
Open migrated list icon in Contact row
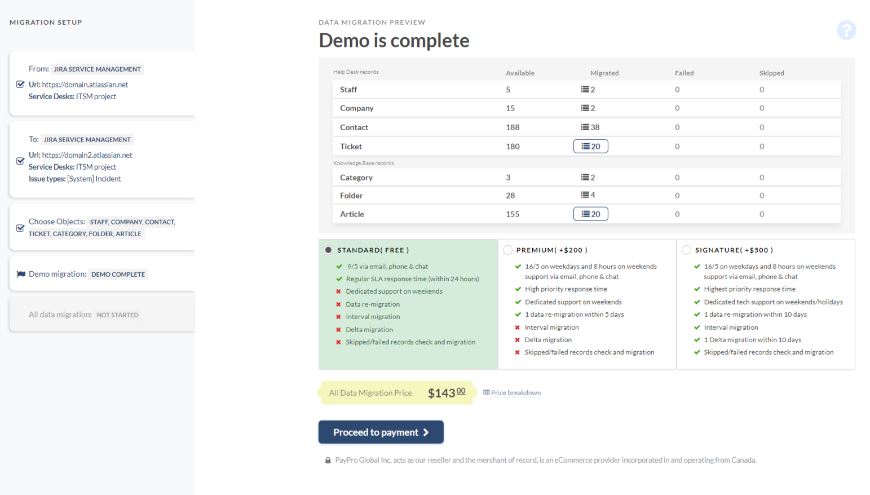click(x=585, y=127)
